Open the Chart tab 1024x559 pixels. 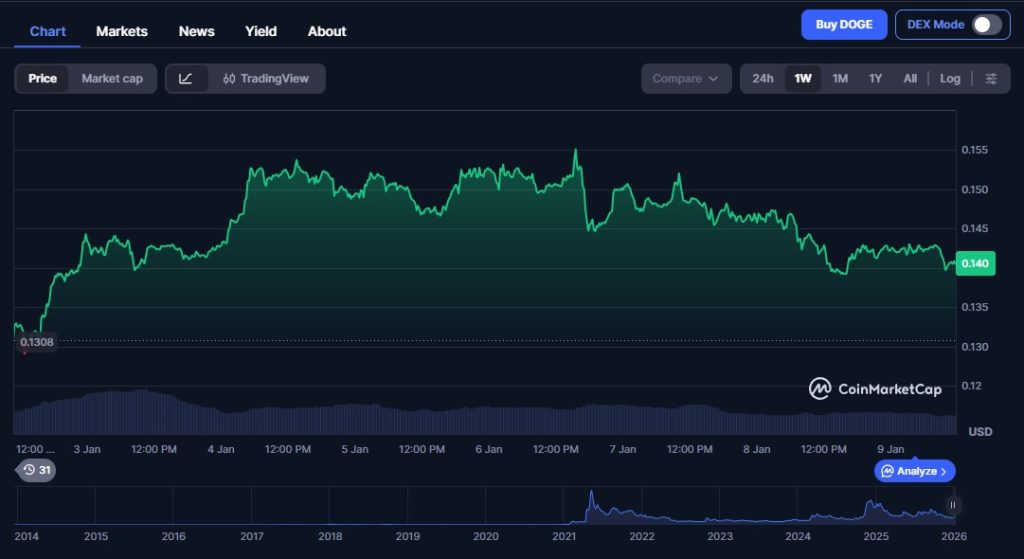click(x=48, y=31)
